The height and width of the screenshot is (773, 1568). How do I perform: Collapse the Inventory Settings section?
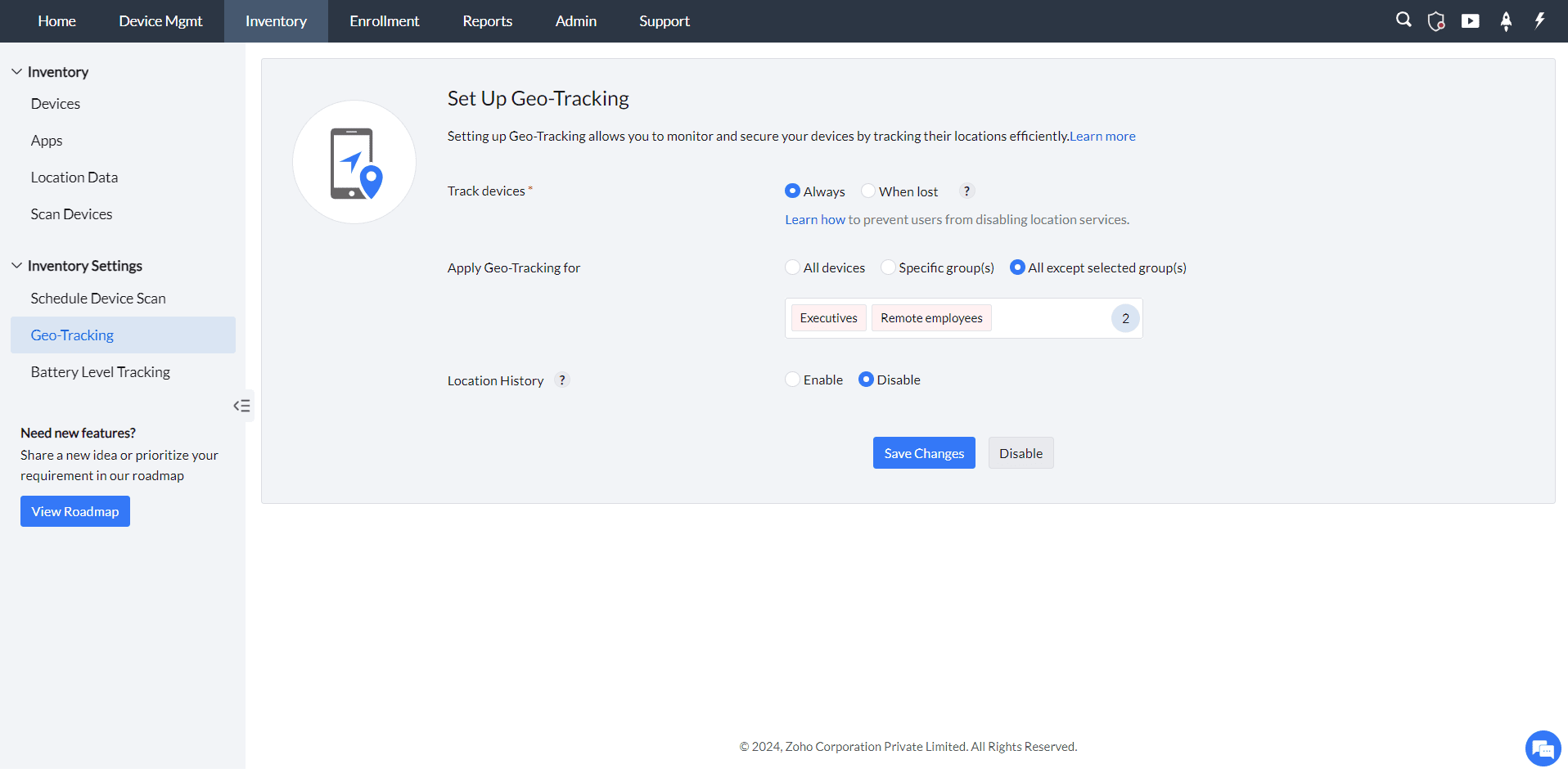(16, 264)
